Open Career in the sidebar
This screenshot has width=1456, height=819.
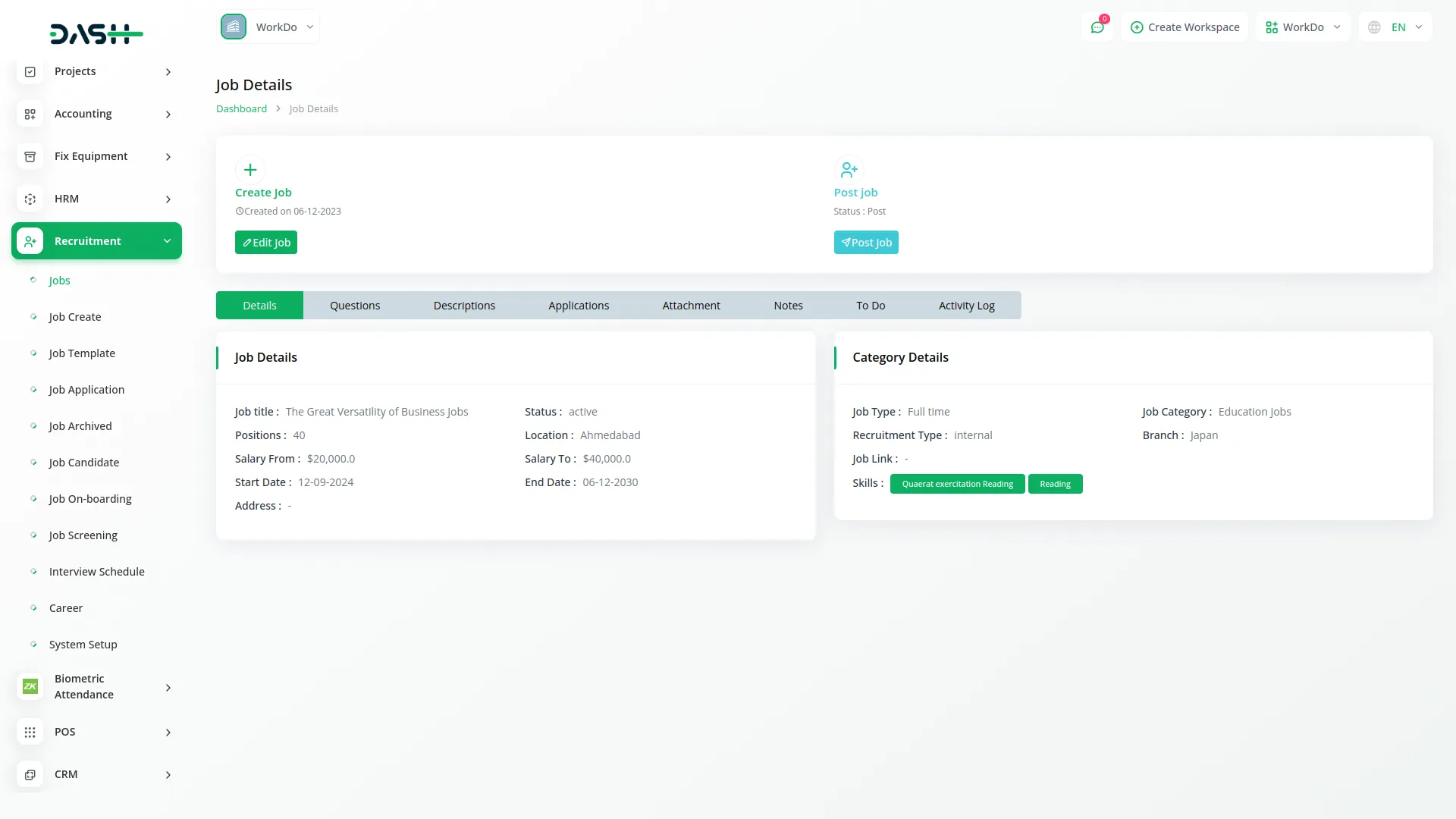click(66, 608)
